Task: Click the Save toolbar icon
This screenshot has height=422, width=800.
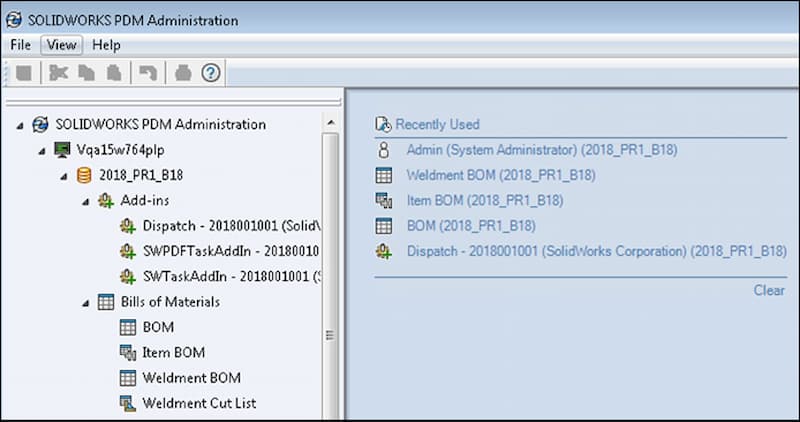Action: pyautogui.click(x=24, y=73)
